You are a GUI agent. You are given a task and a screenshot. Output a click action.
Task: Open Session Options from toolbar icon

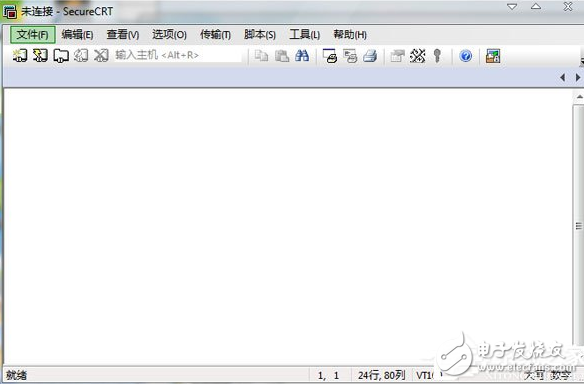[397, 56]
